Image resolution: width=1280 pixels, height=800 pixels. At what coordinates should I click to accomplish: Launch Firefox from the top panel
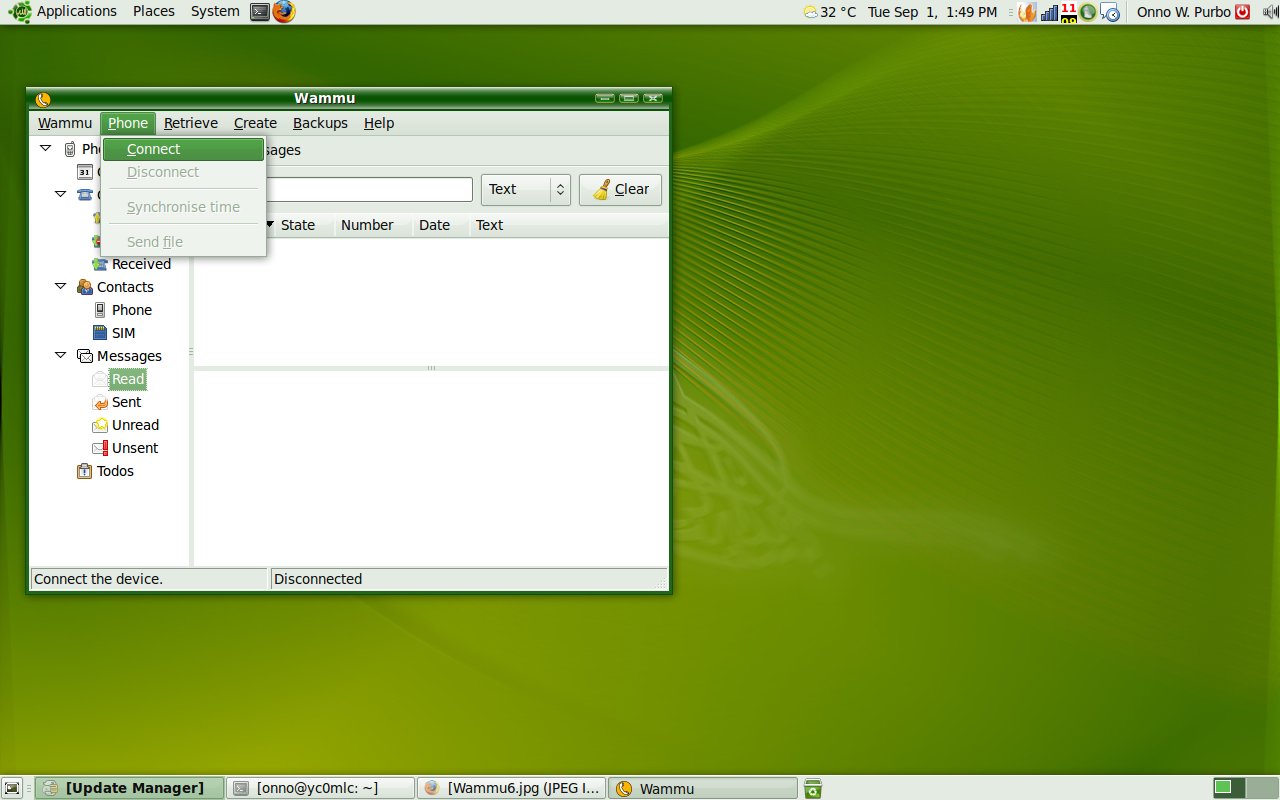[x=284, y=12]
